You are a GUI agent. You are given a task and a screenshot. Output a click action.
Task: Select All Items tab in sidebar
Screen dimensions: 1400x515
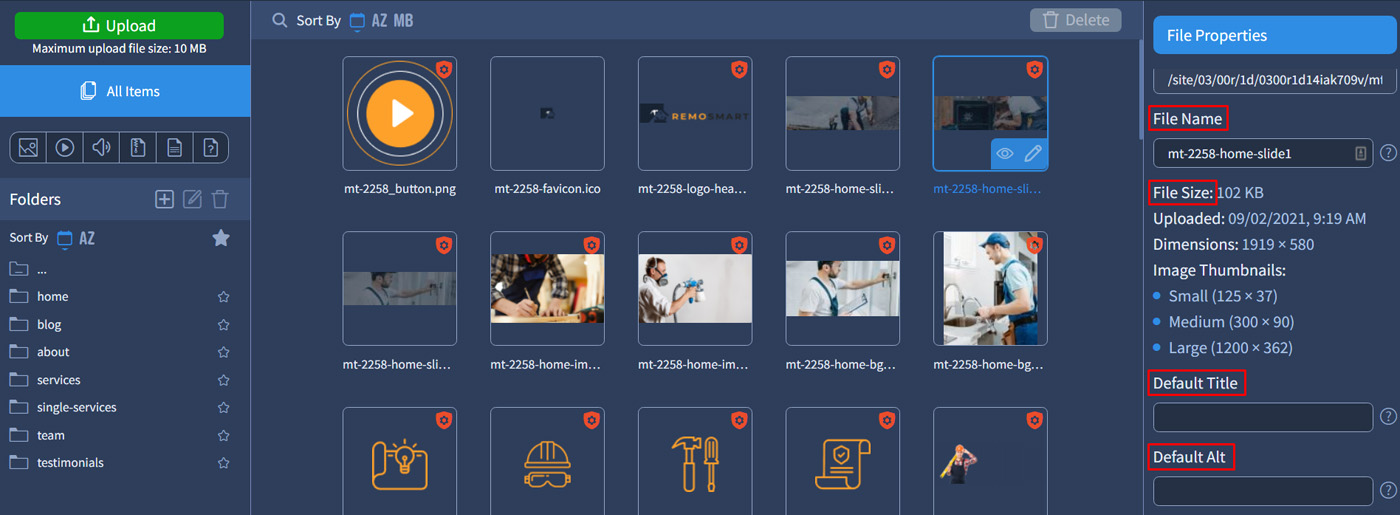click(x=125, y=91)
